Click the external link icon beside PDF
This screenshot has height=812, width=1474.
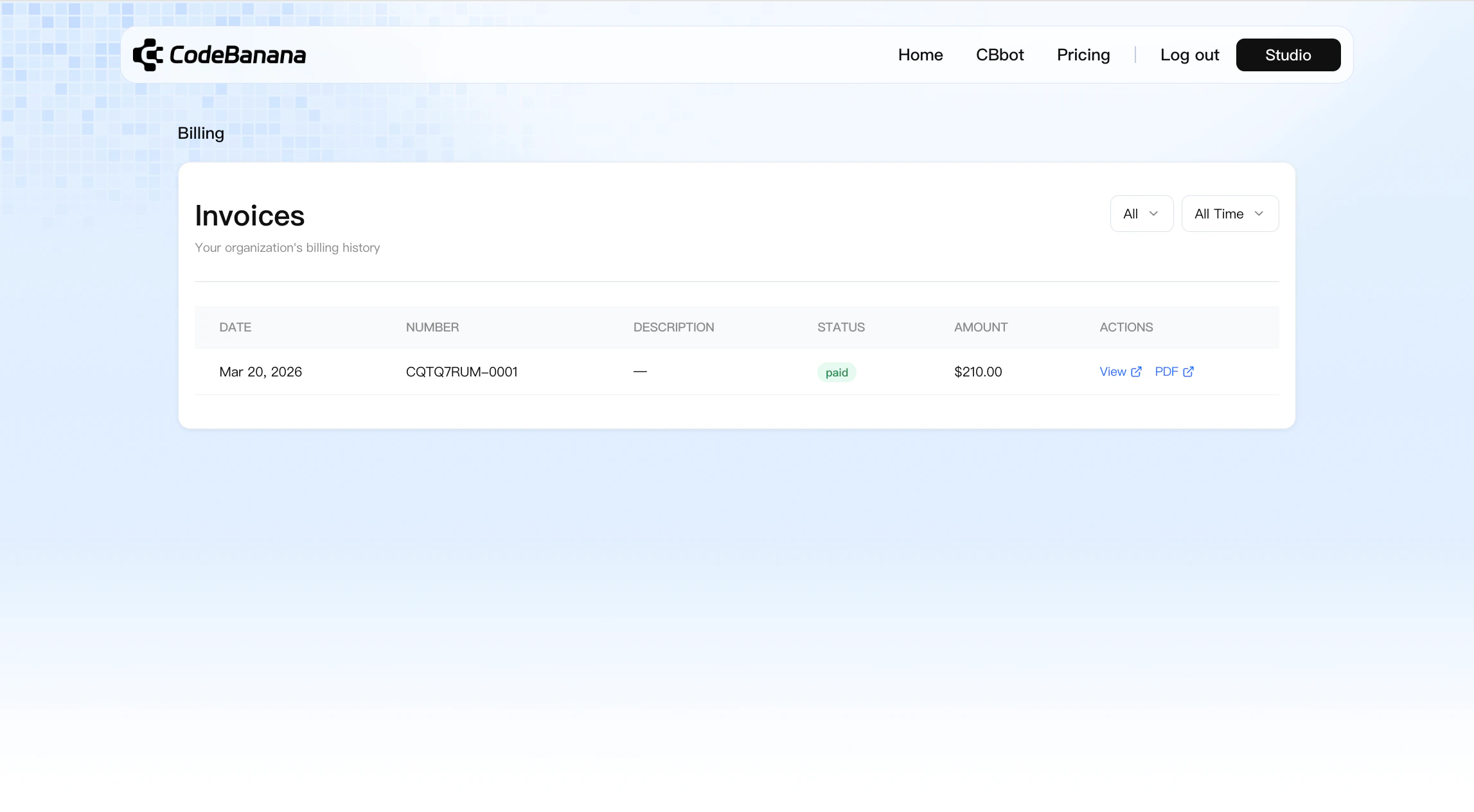click(x=1188, y=372)
